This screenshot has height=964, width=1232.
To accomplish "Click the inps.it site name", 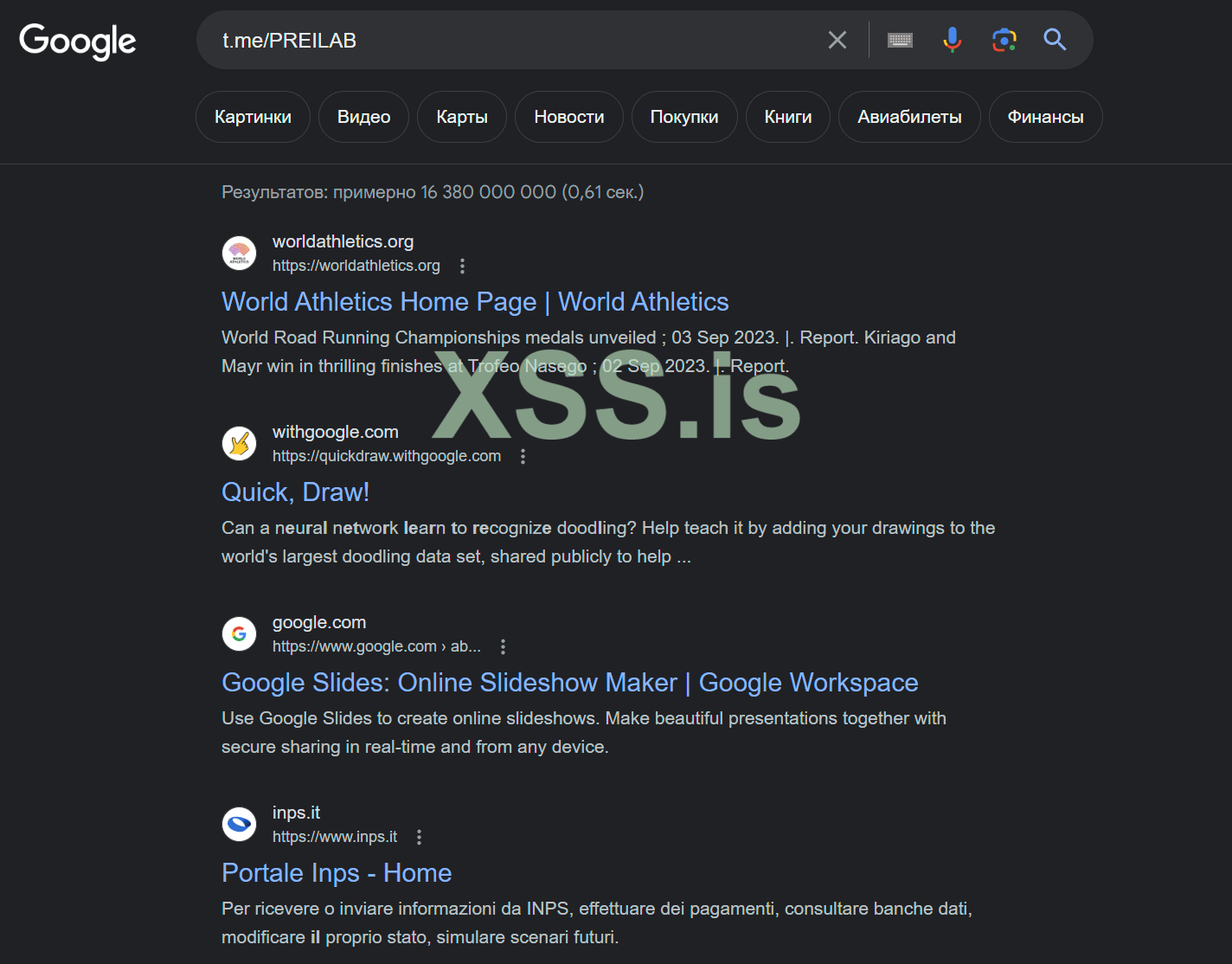I will pyautogui.click(x=296, y=813).
